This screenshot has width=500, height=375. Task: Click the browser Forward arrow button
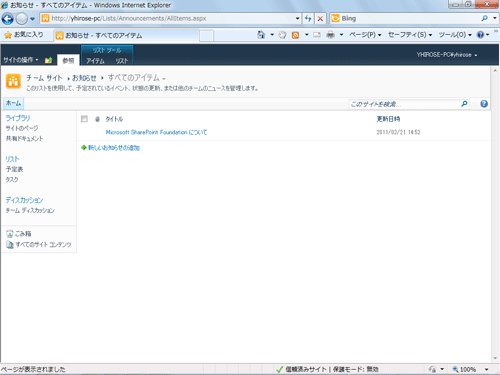(x=22, y=19)
